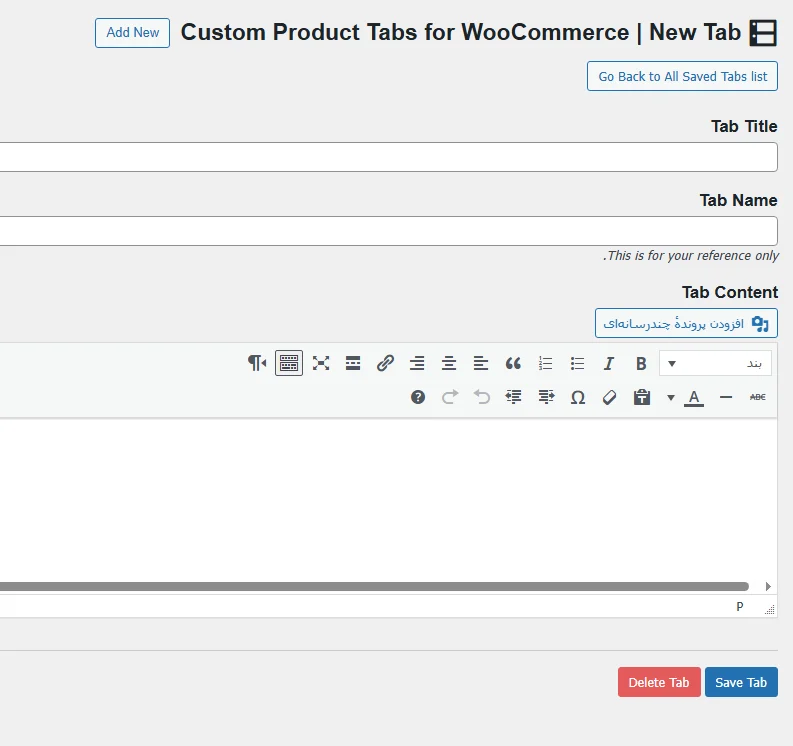The height and width of the screenshot is (746, 793).
Task: Go Back to All Saved Tabs list
Action: 682,76
